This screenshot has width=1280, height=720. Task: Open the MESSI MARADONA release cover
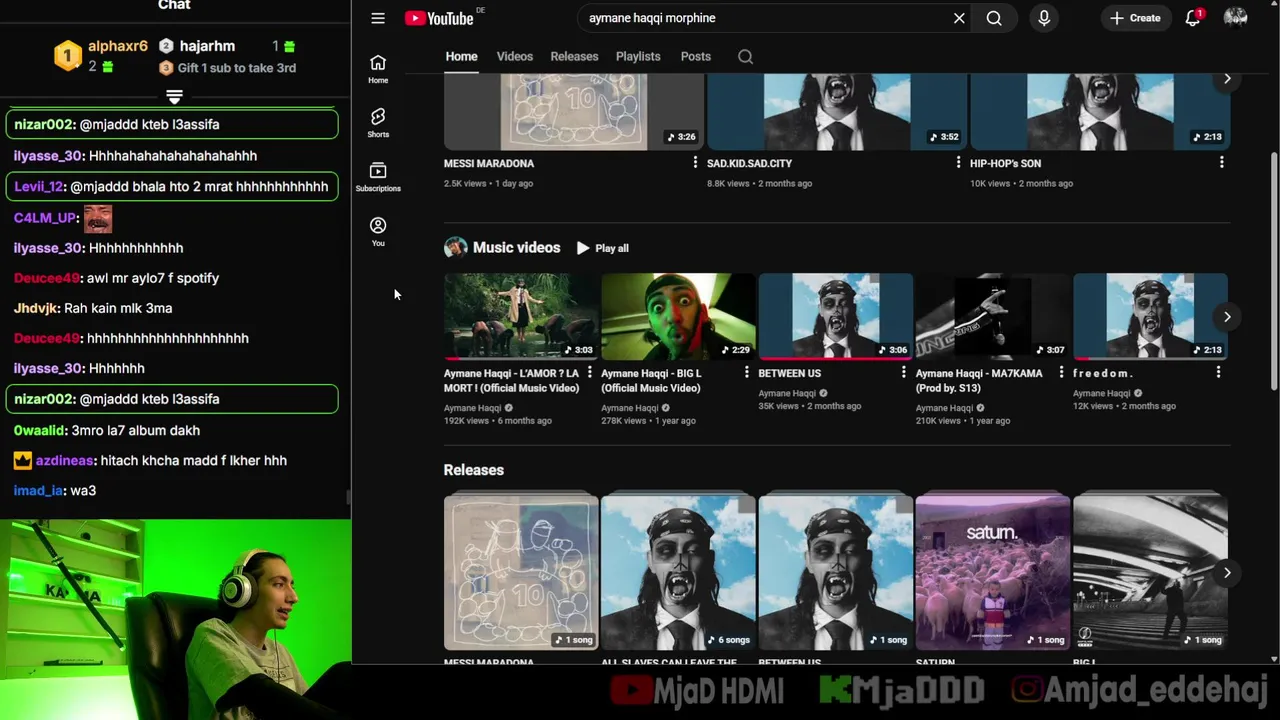(521, 572)
